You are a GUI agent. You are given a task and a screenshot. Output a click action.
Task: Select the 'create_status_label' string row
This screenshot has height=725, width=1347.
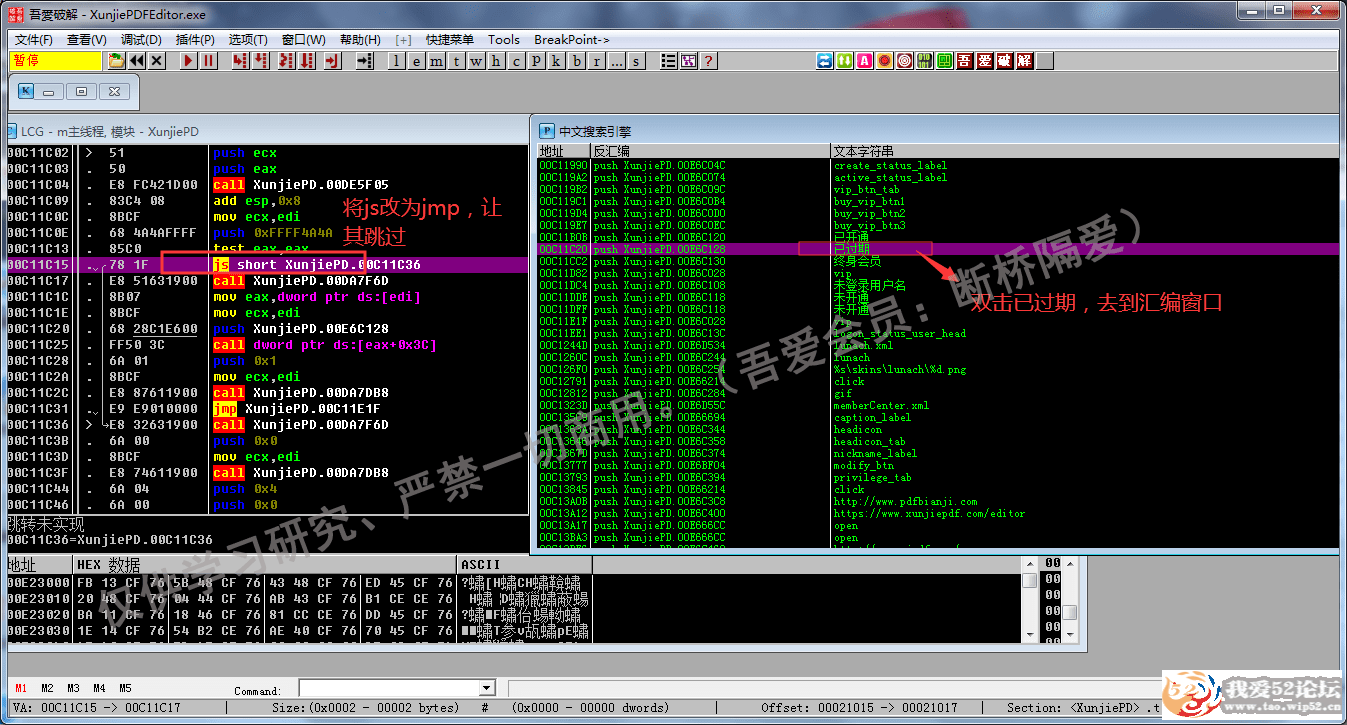(x=937, y=165)
